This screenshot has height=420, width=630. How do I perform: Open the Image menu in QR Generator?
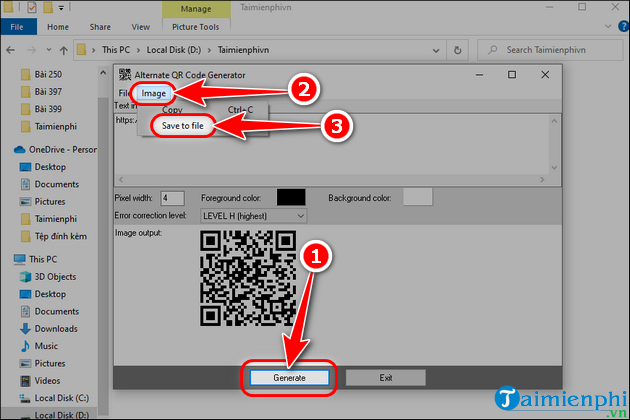(153, 94)
